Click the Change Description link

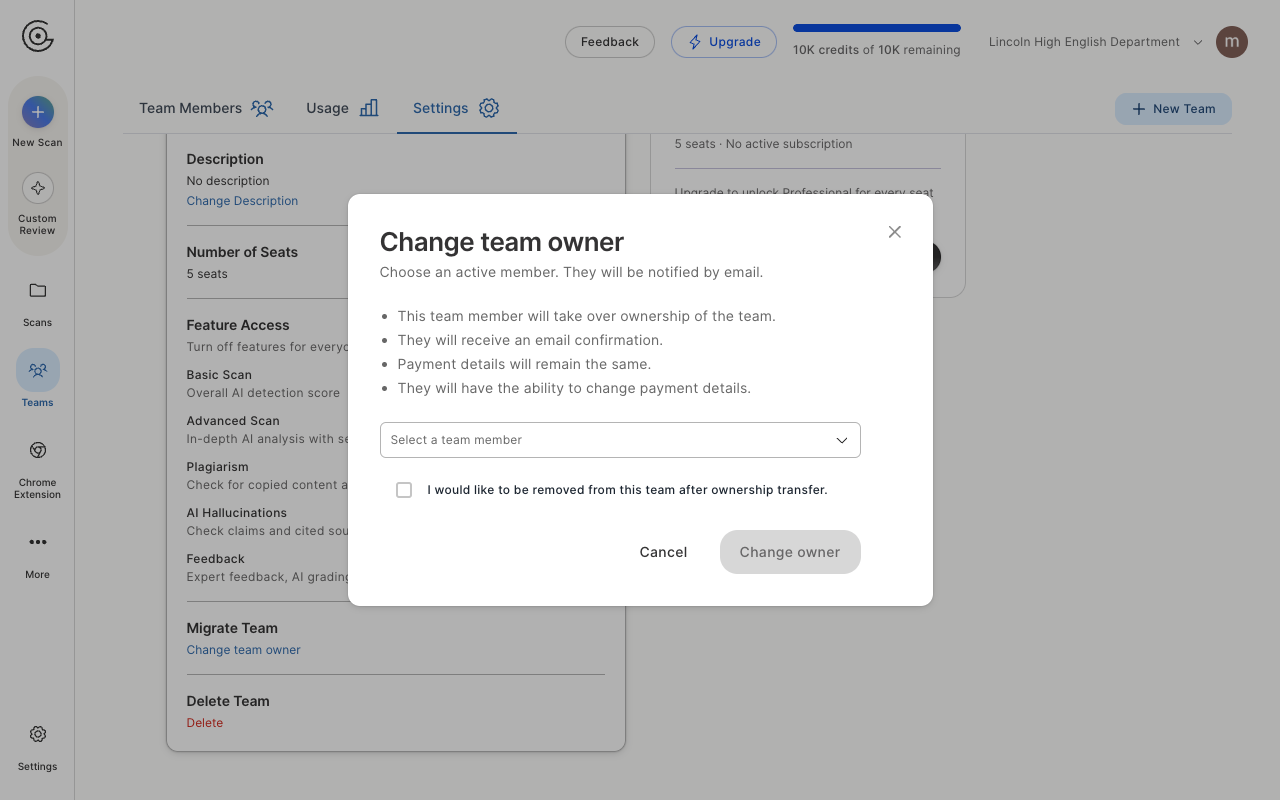point(242,201)
